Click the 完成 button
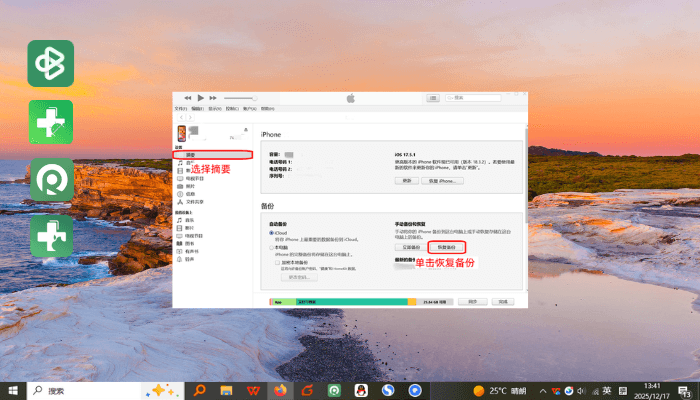 point(503,302)
